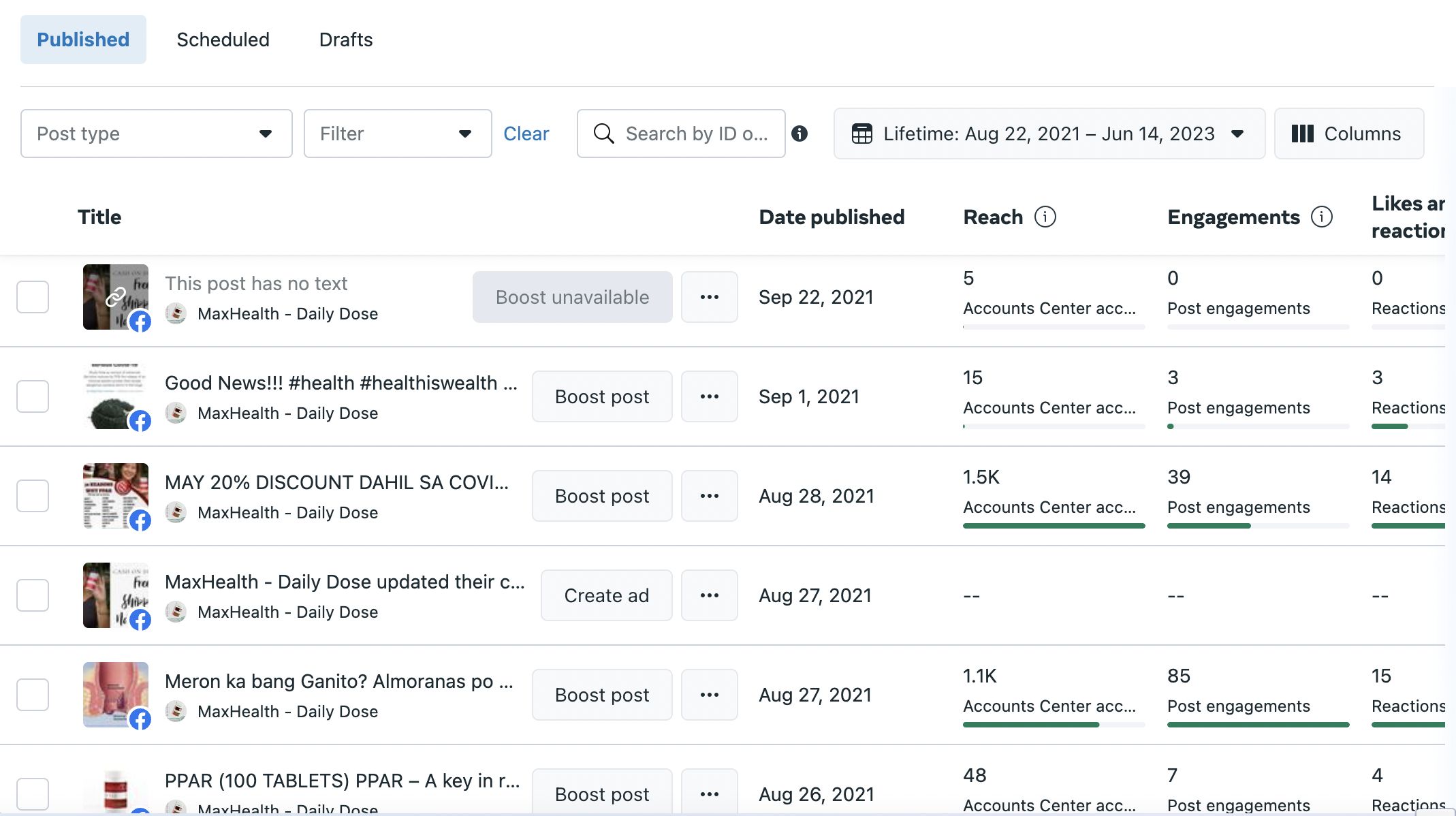Open the Lifetime date range dropdown
1456x816 pixels.
click(x=1049, y=134)
